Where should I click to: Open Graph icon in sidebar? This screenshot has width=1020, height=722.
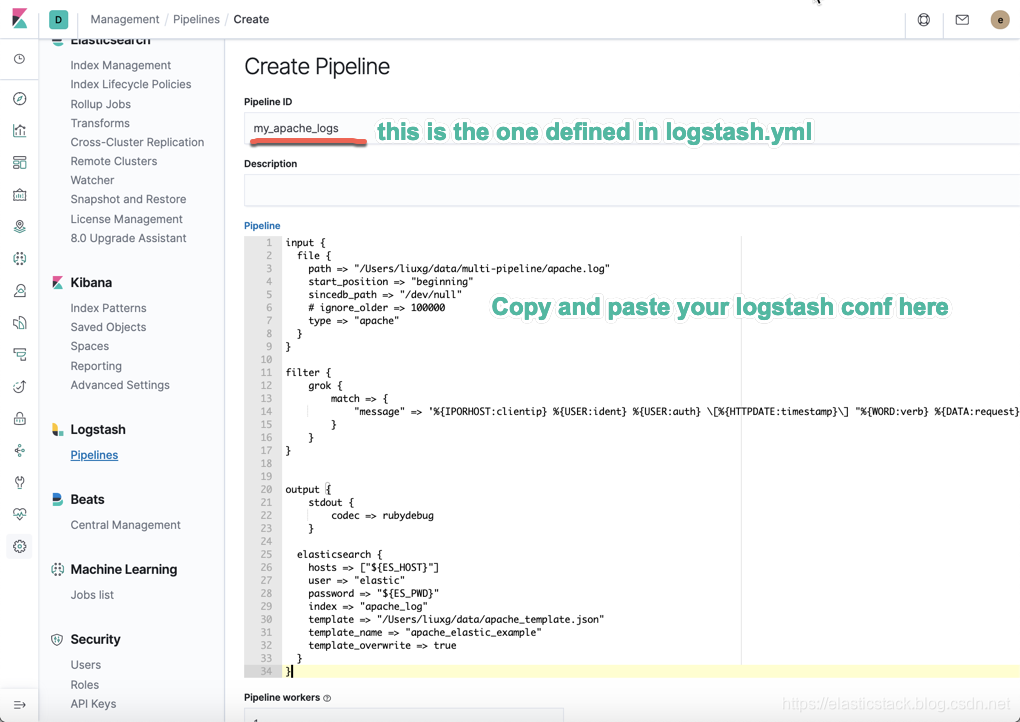coord(20,450)
